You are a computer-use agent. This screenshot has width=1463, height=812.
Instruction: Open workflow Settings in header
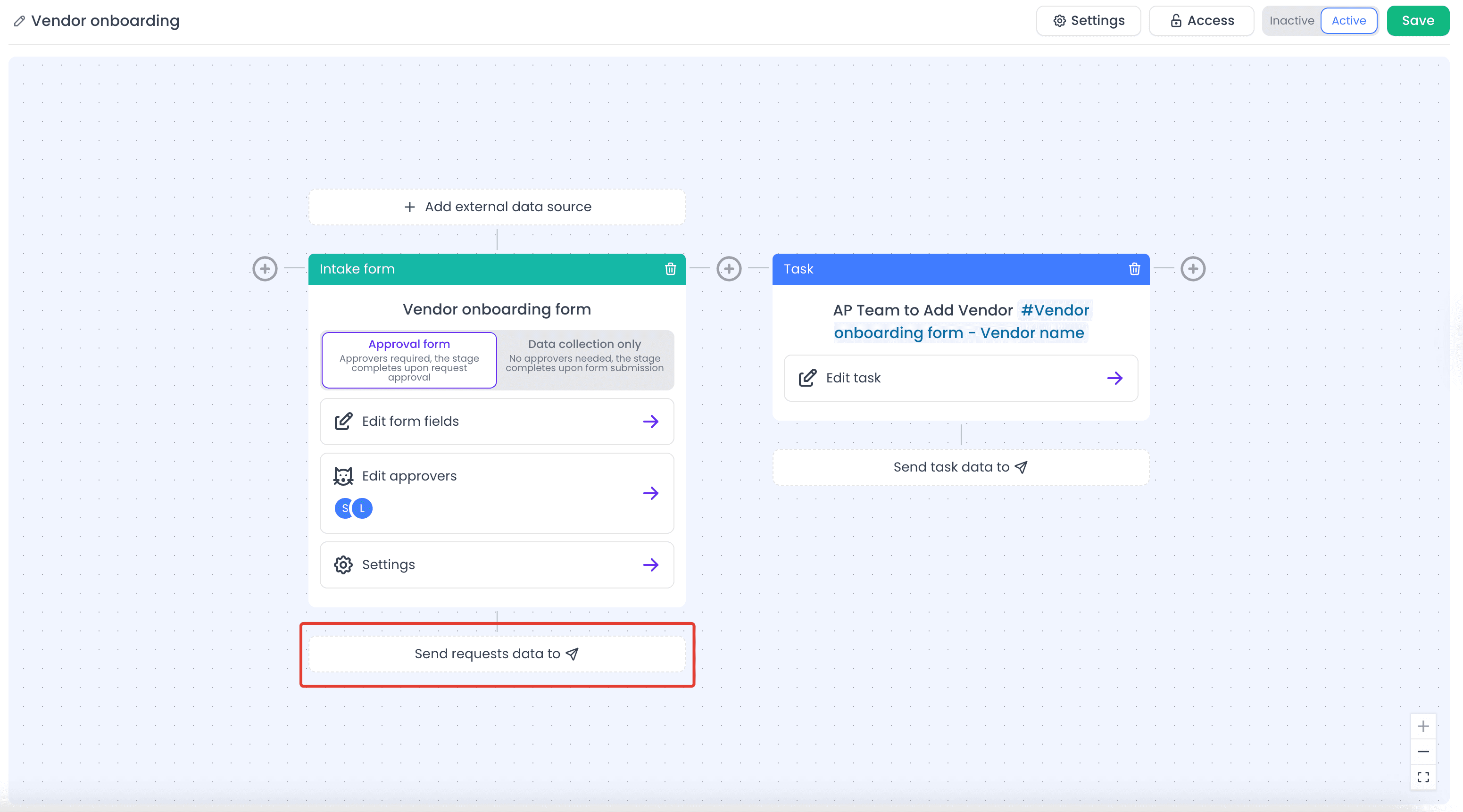(1088, 21)
